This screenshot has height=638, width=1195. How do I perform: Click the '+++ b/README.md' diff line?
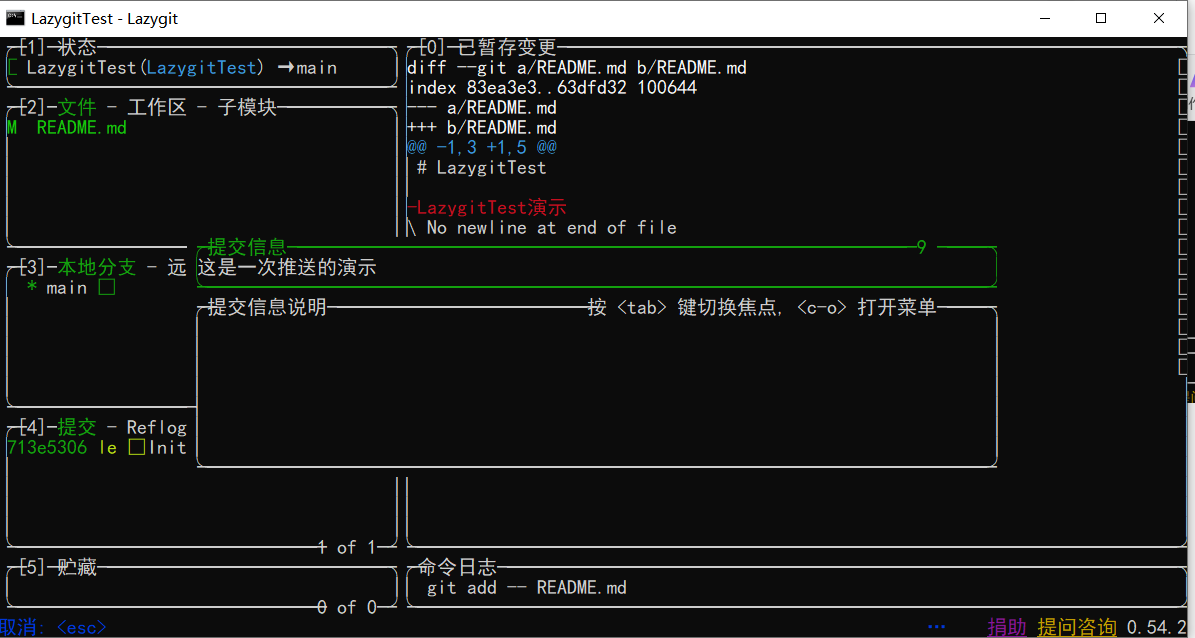482,128
